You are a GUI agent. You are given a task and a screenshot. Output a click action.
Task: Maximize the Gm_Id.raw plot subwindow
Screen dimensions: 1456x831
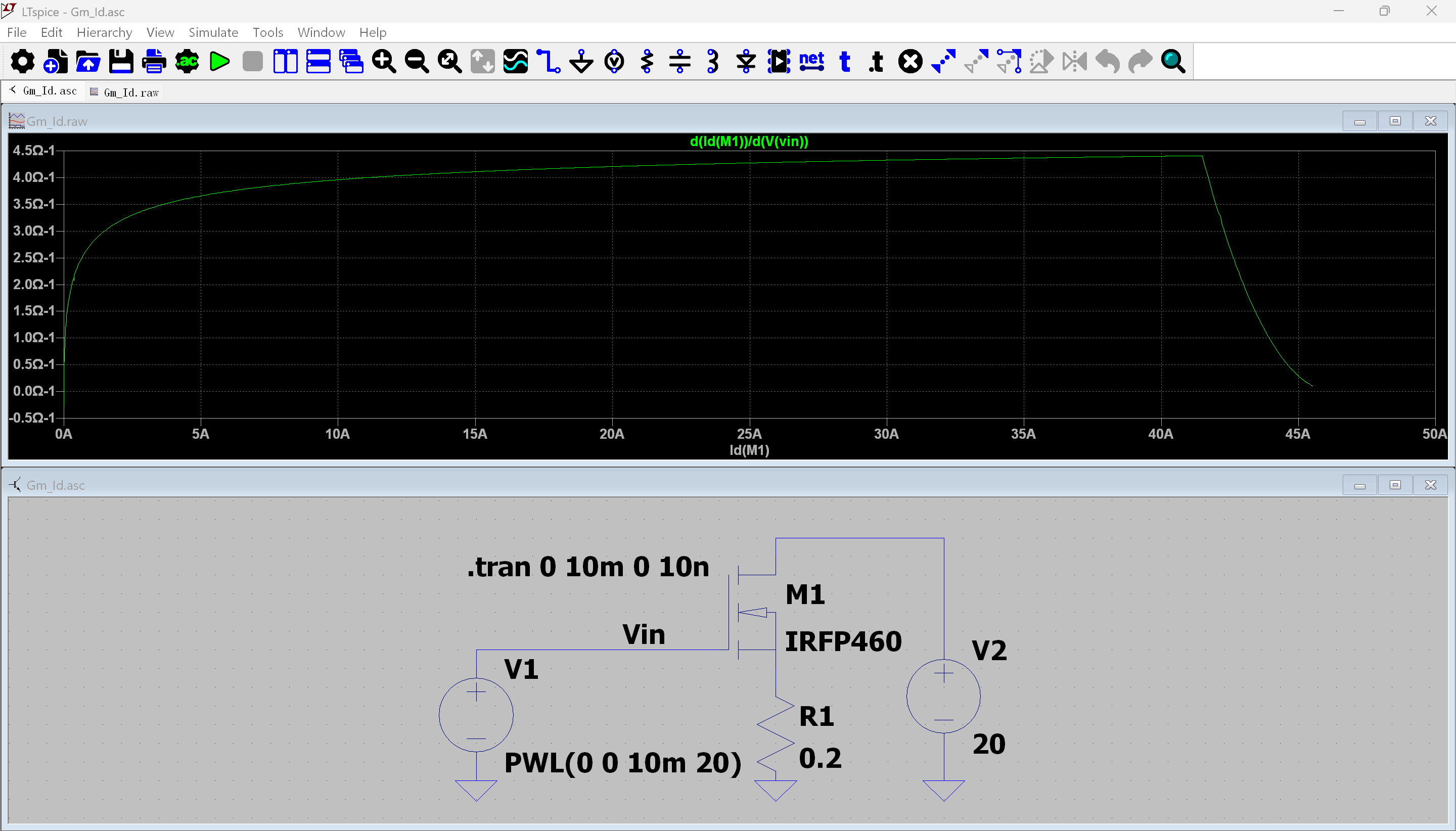click(1395, 121)
